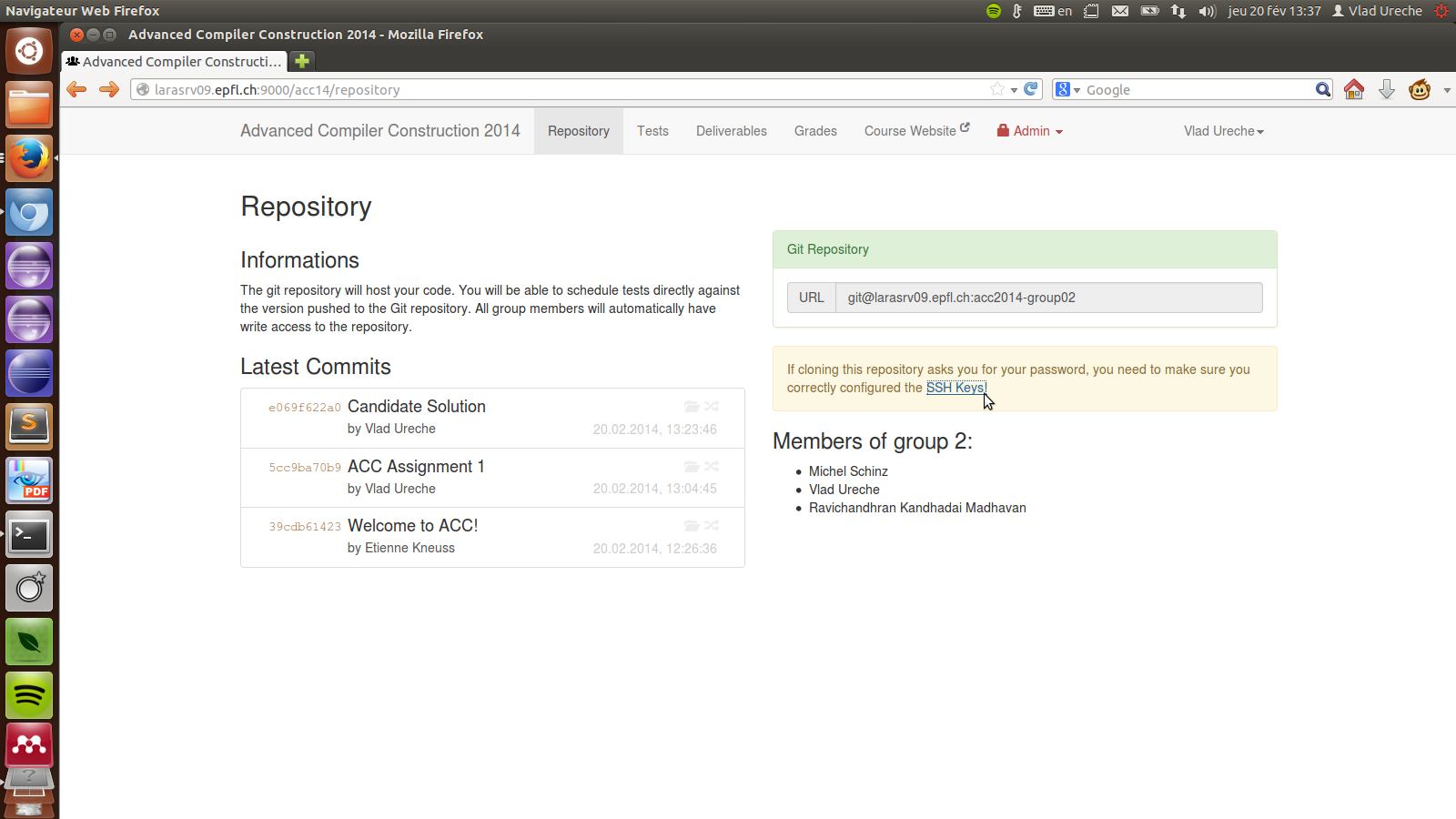
Task: Click the battery status icon
Action: [x=1148, y=11]
